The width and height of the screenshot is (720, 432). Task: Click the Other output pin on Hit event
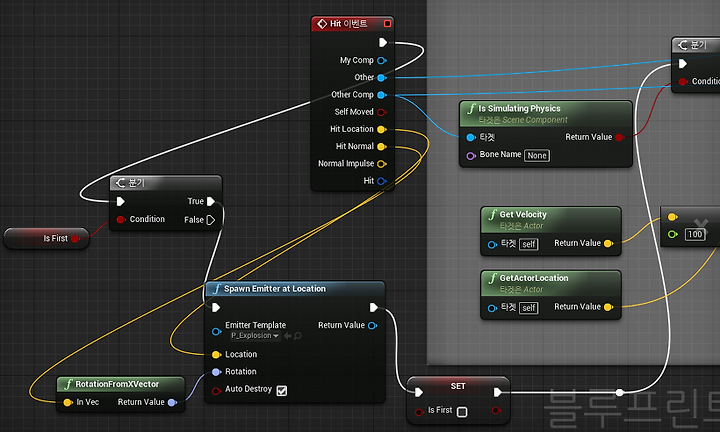[x=382, y=78]
